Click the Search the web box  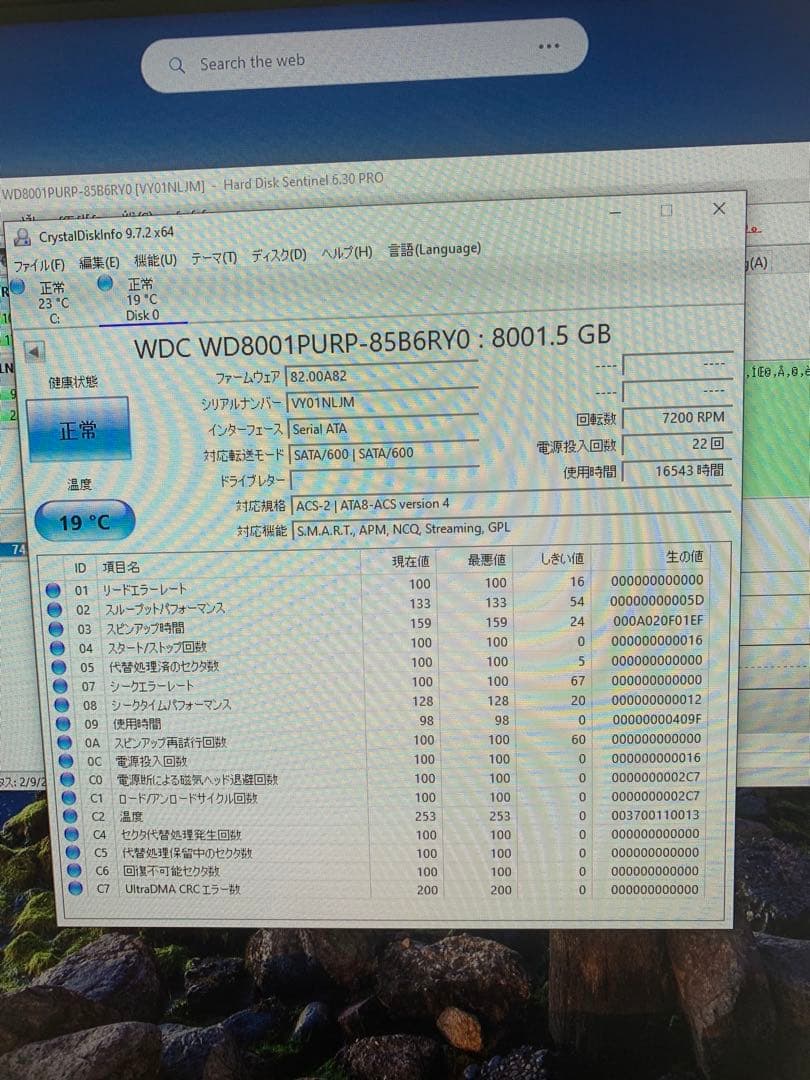click(x=364, y=55)
